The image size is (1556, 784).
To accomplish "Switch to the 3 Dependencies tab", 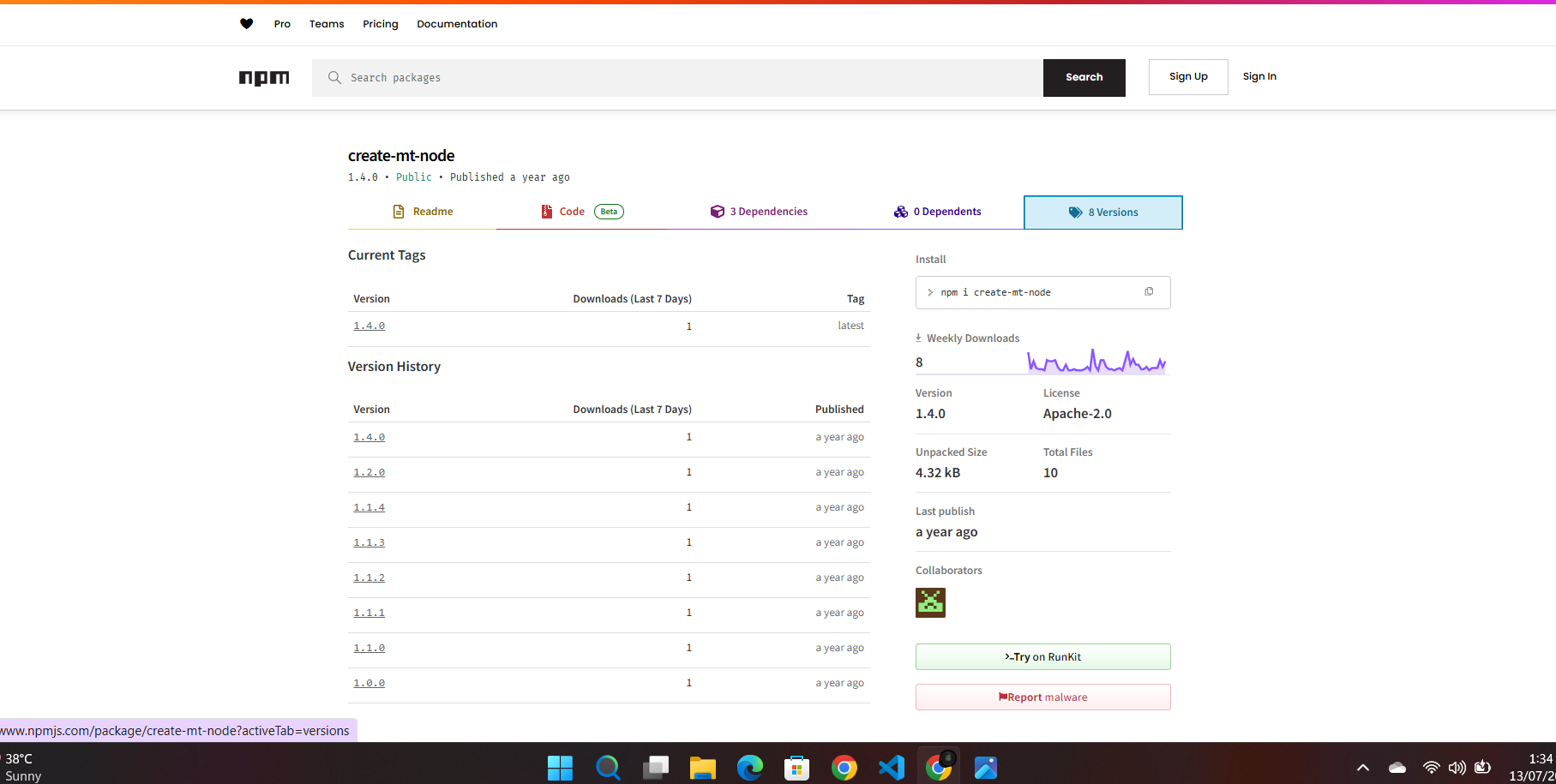I will pyautogui.click(x=759, y=212).
